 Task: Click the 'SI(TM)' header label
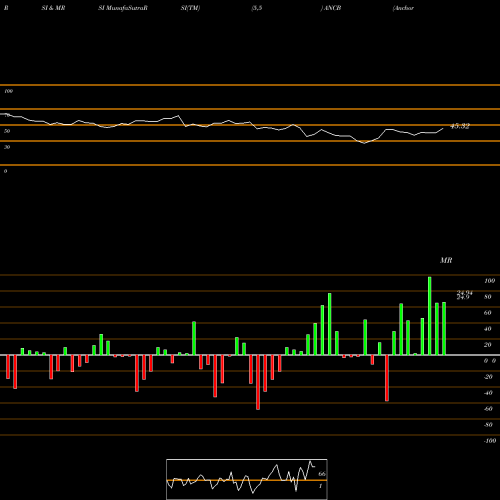pos(190,8)
